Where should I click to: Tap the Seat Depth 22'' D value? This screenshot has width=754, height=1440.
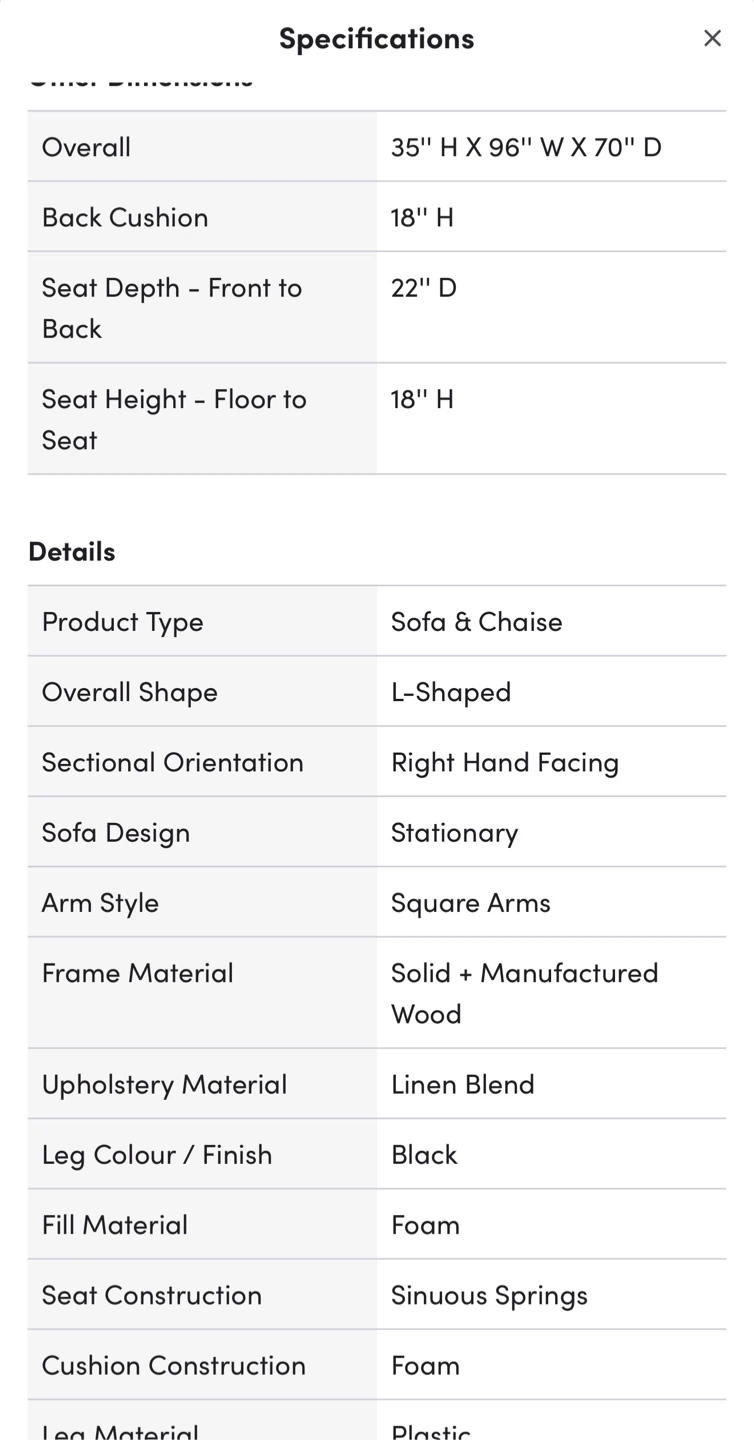coord(424,288)
